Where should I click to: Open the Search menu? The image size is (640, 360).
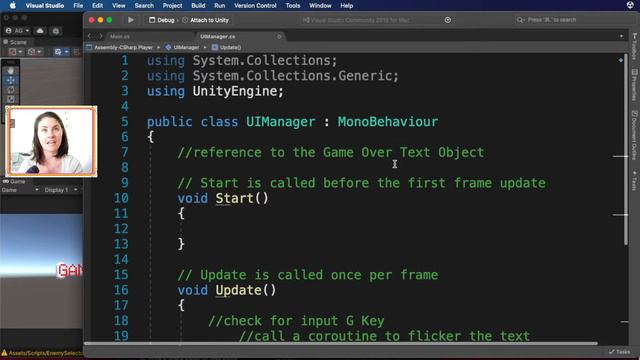(144, 6)
